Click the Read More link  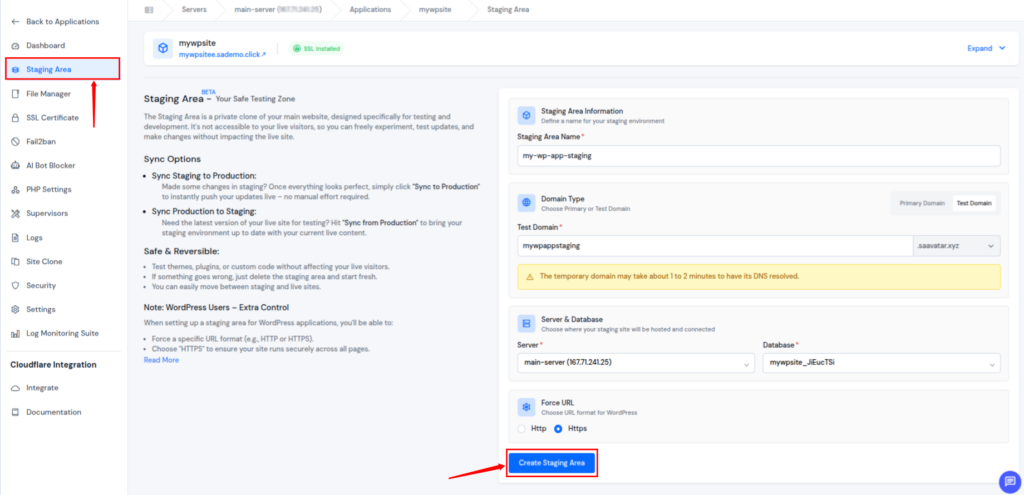(x=161, y=360)
